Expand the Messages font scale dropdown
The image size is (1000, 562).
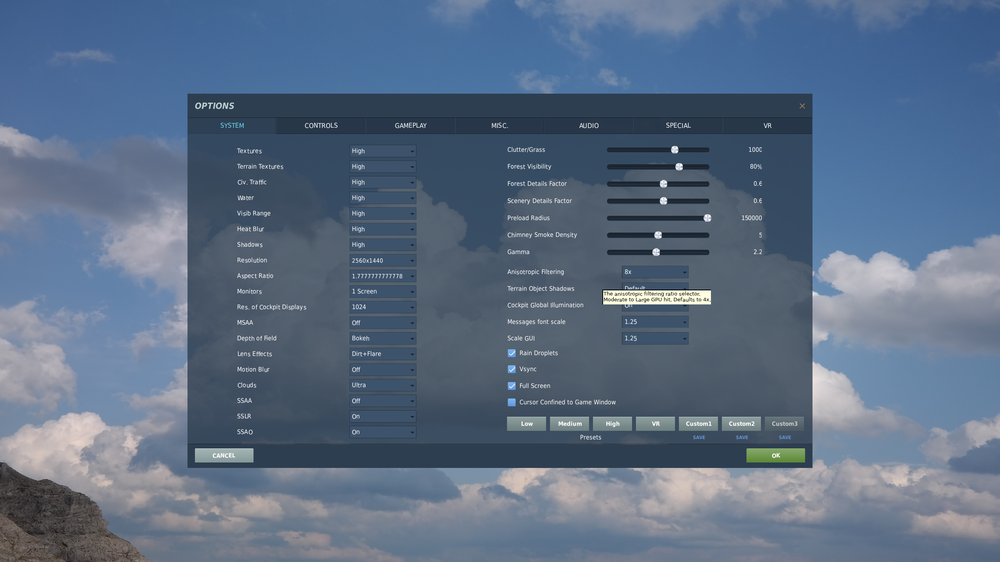point(655,322)
